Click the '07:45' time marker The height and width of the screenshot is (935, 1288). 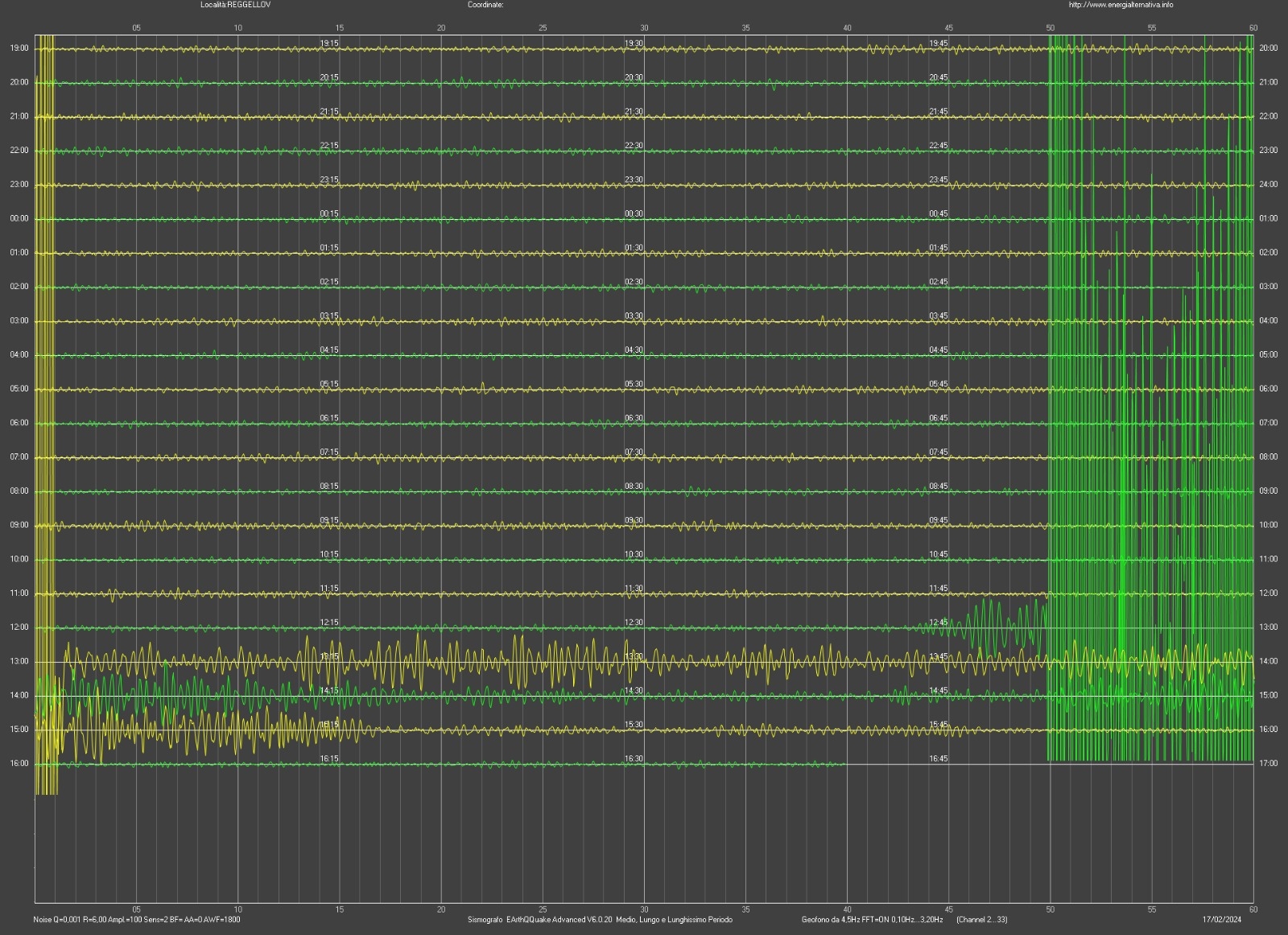tap(939, 453)
